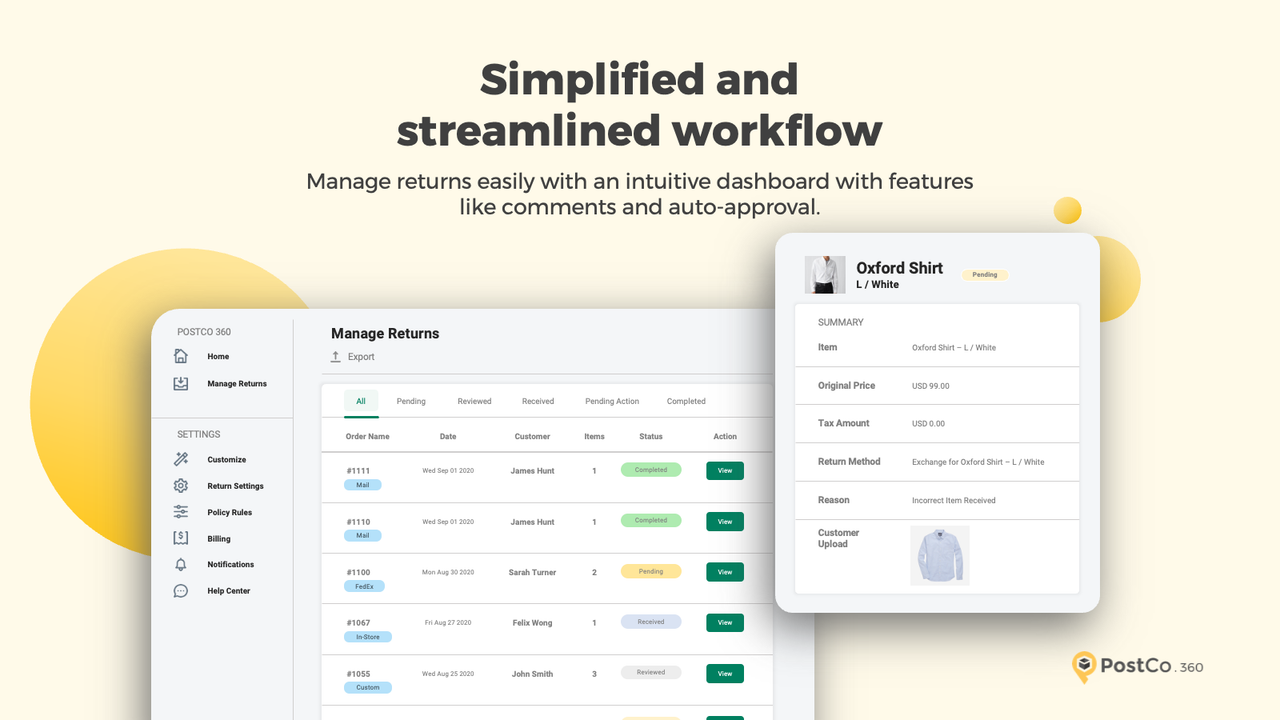The image size is (1280, 720).
Task: Click the PostCo location pin logo icon
Action: [1083, 667]
